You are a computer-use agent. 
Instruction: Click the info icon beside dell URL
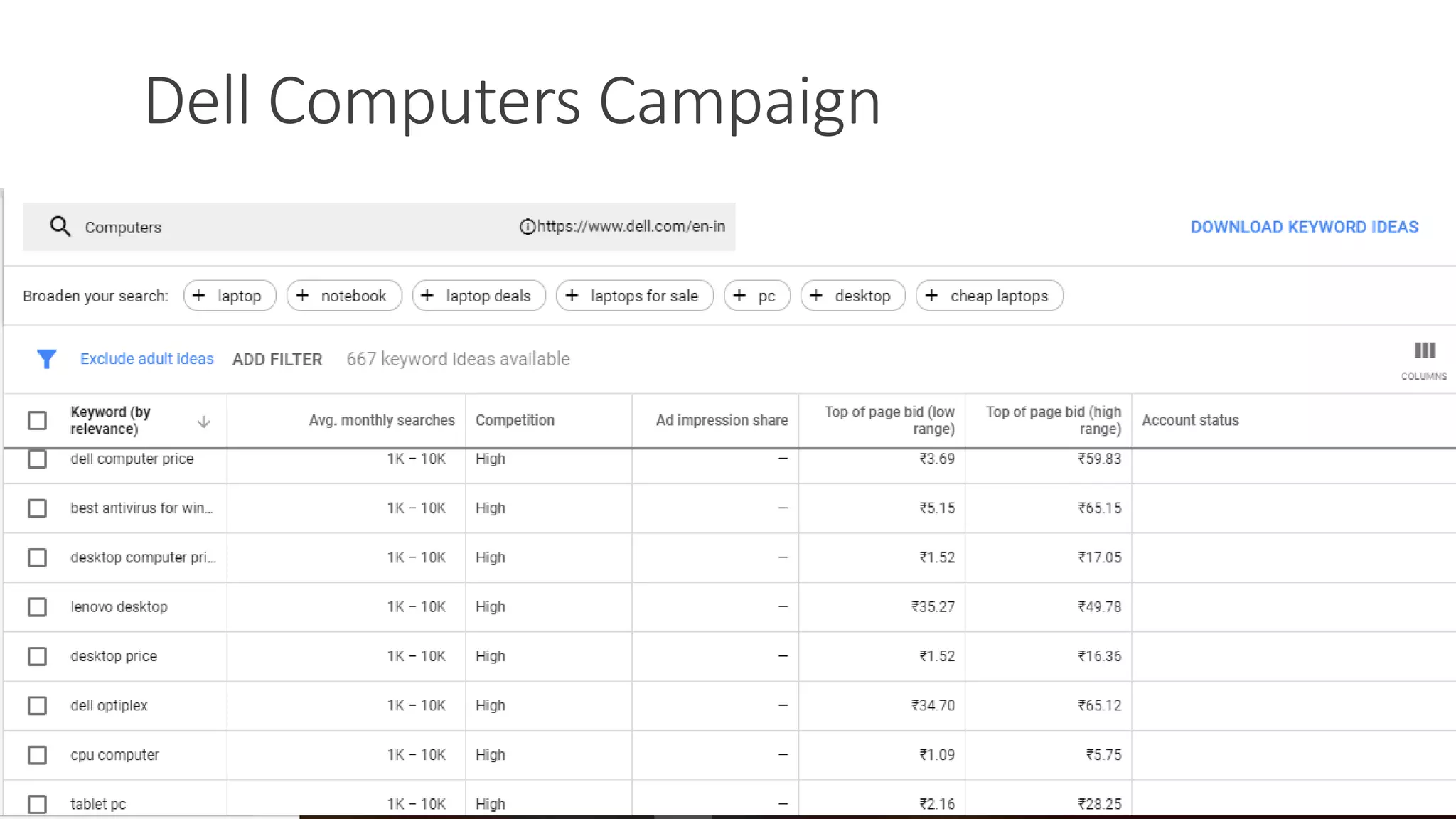[x=527, y=227]
